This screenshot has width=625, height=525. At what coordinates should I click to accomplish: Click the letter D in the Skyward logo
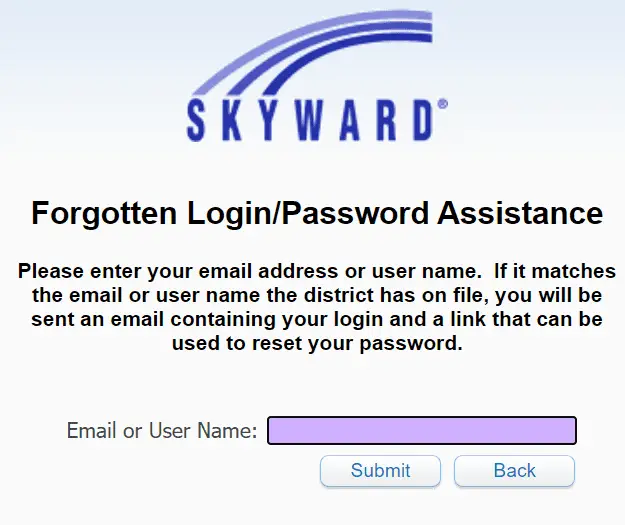click(x=422, y=120)
